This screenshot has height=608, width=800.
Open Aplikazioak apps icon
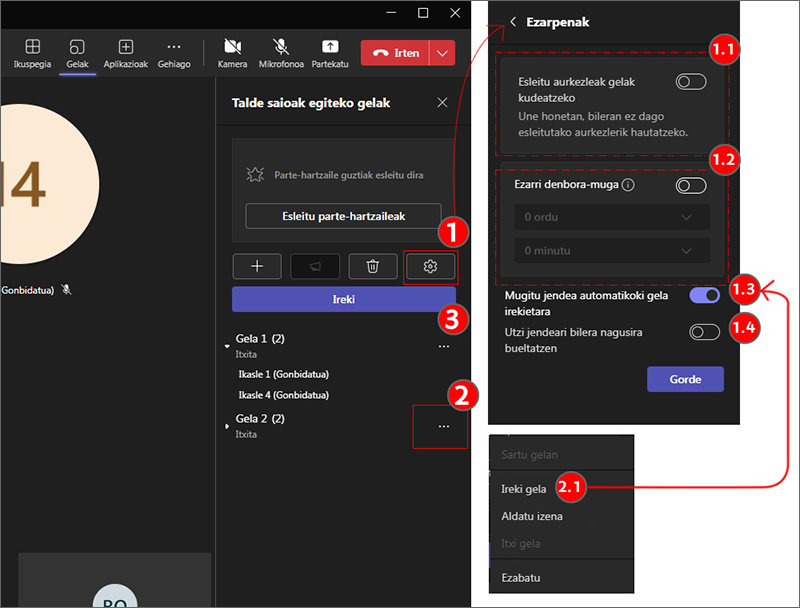pyautogui.click(x=126, y=47)
